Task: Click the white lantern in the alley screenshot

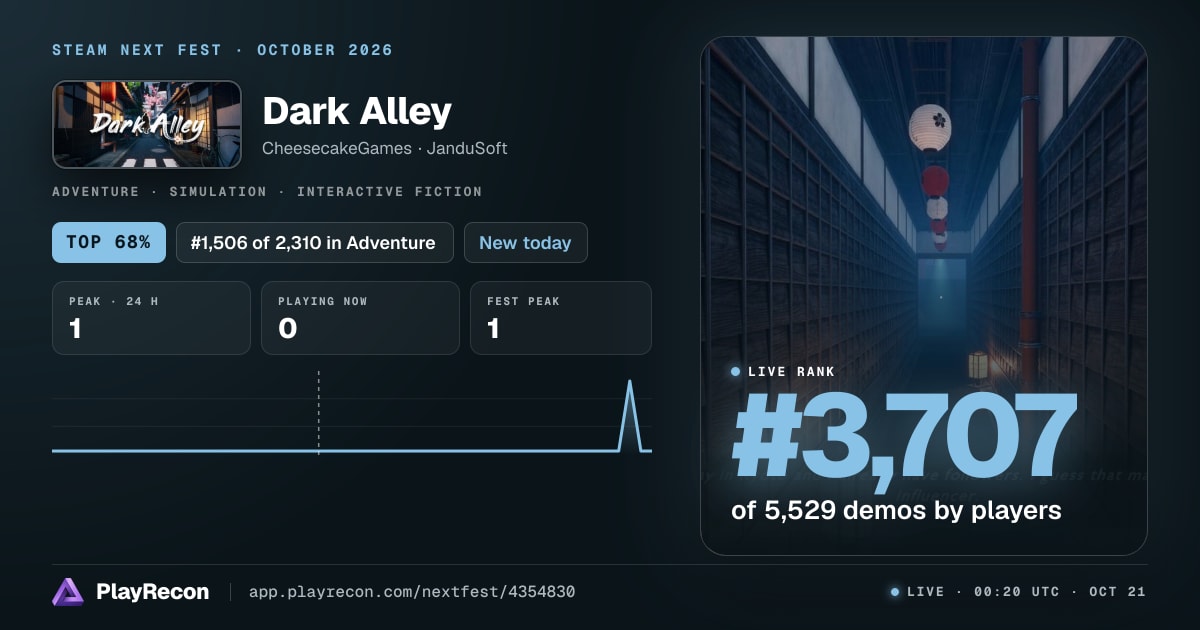Action: (x=930, y=127)
